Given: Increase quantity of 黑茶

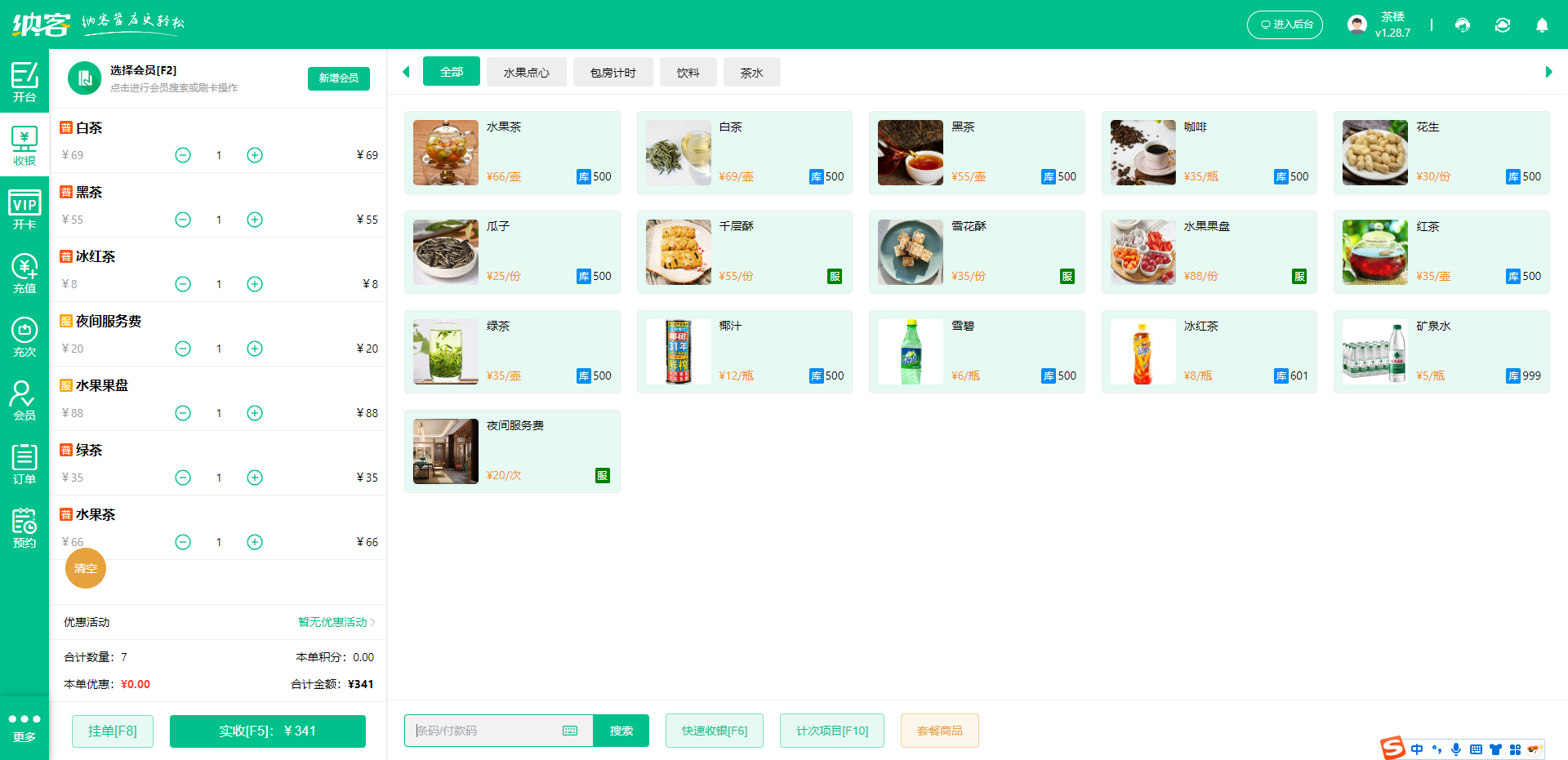Looking at the screenshot, I should 255,220.
